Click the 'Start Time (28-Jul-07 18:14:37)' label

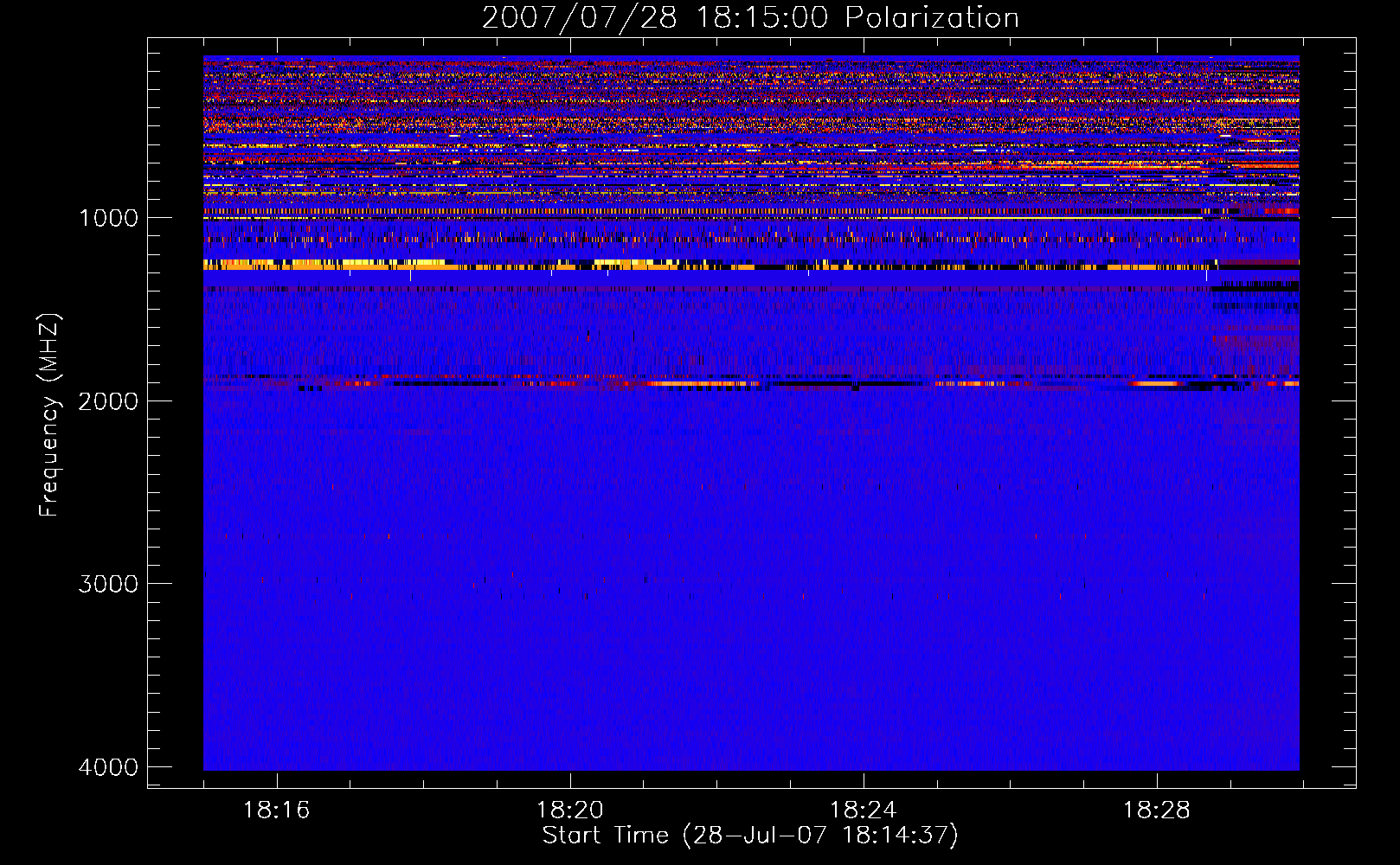click(x=750, y=836)
